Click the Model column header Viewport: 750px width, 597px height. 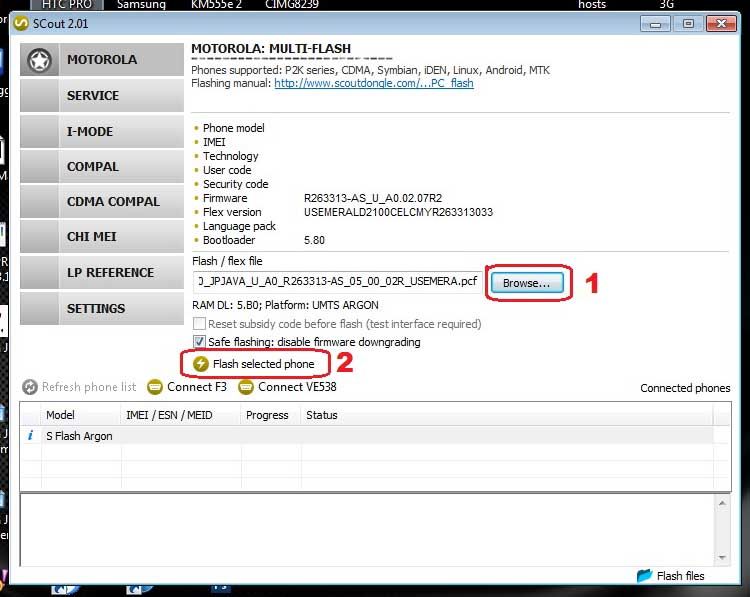81,415
